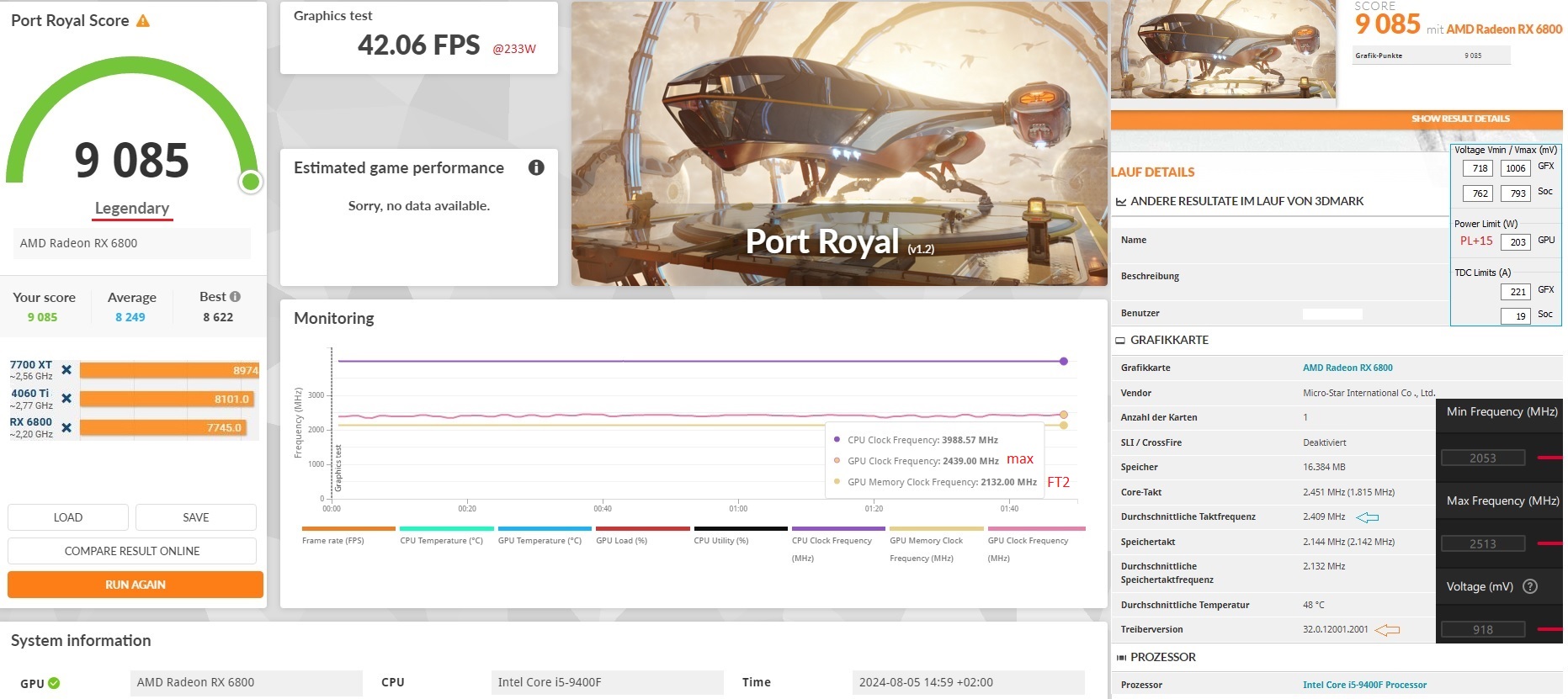Open the help icon beside Voltage (mV)

1530,586
